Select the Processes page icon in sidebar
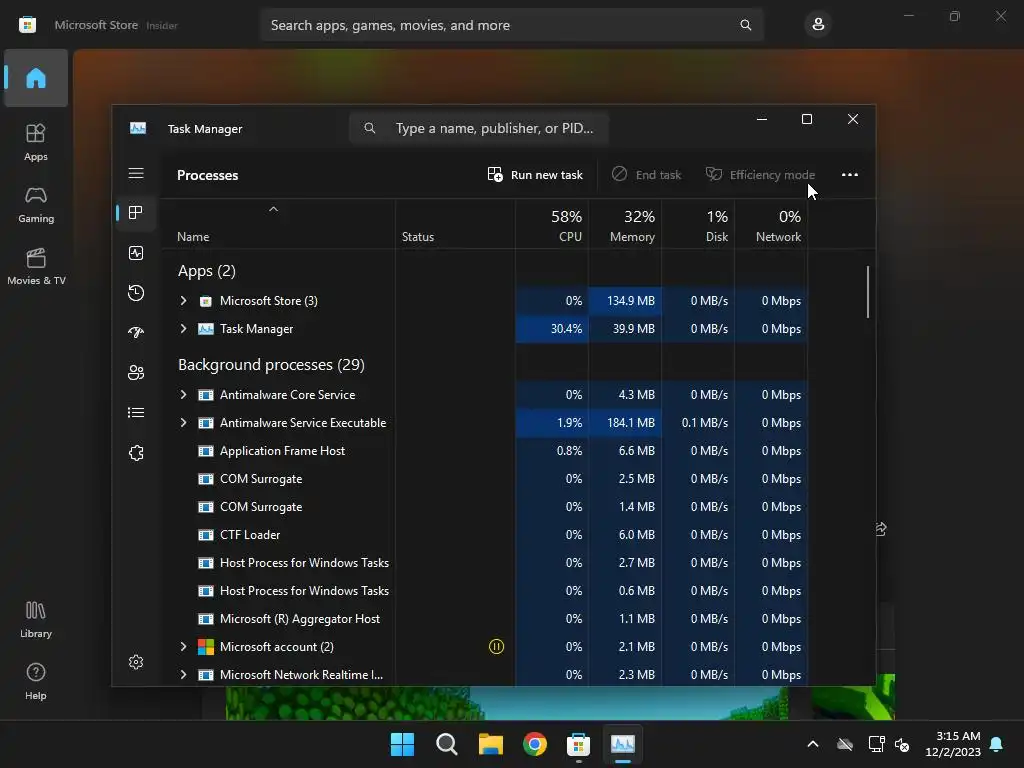1024x768 pixels. 136,213
